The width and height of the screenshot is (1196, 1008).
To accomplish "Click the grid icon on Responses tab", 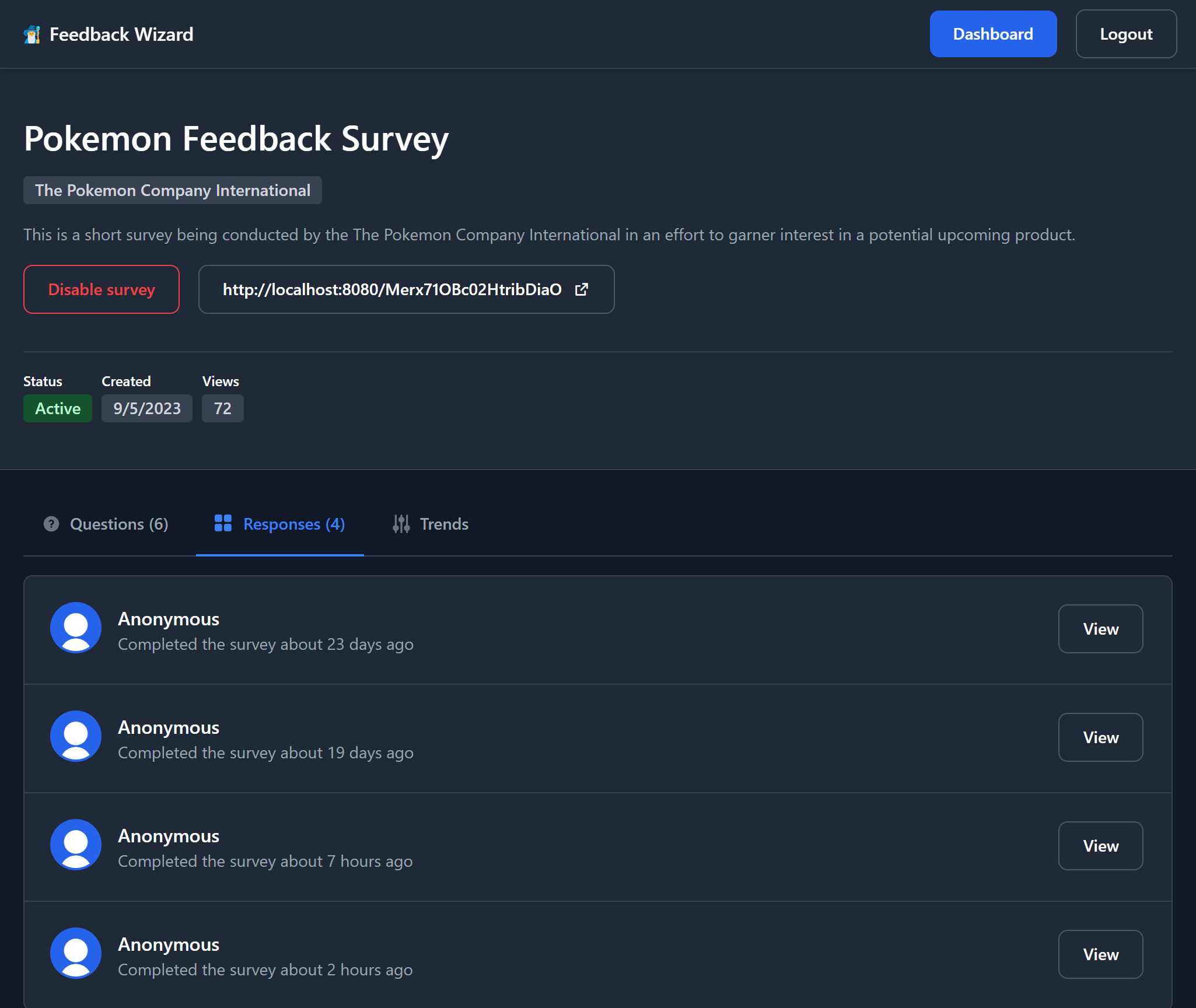I will tap(223, 523).
